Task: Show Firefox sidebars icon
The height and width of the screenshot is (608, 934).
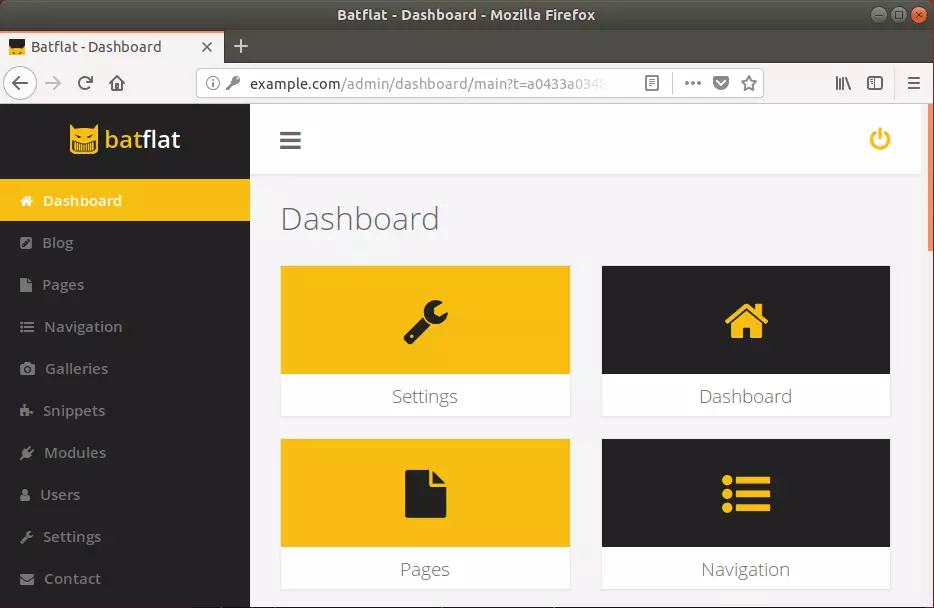Action: [x=874, y=83]
